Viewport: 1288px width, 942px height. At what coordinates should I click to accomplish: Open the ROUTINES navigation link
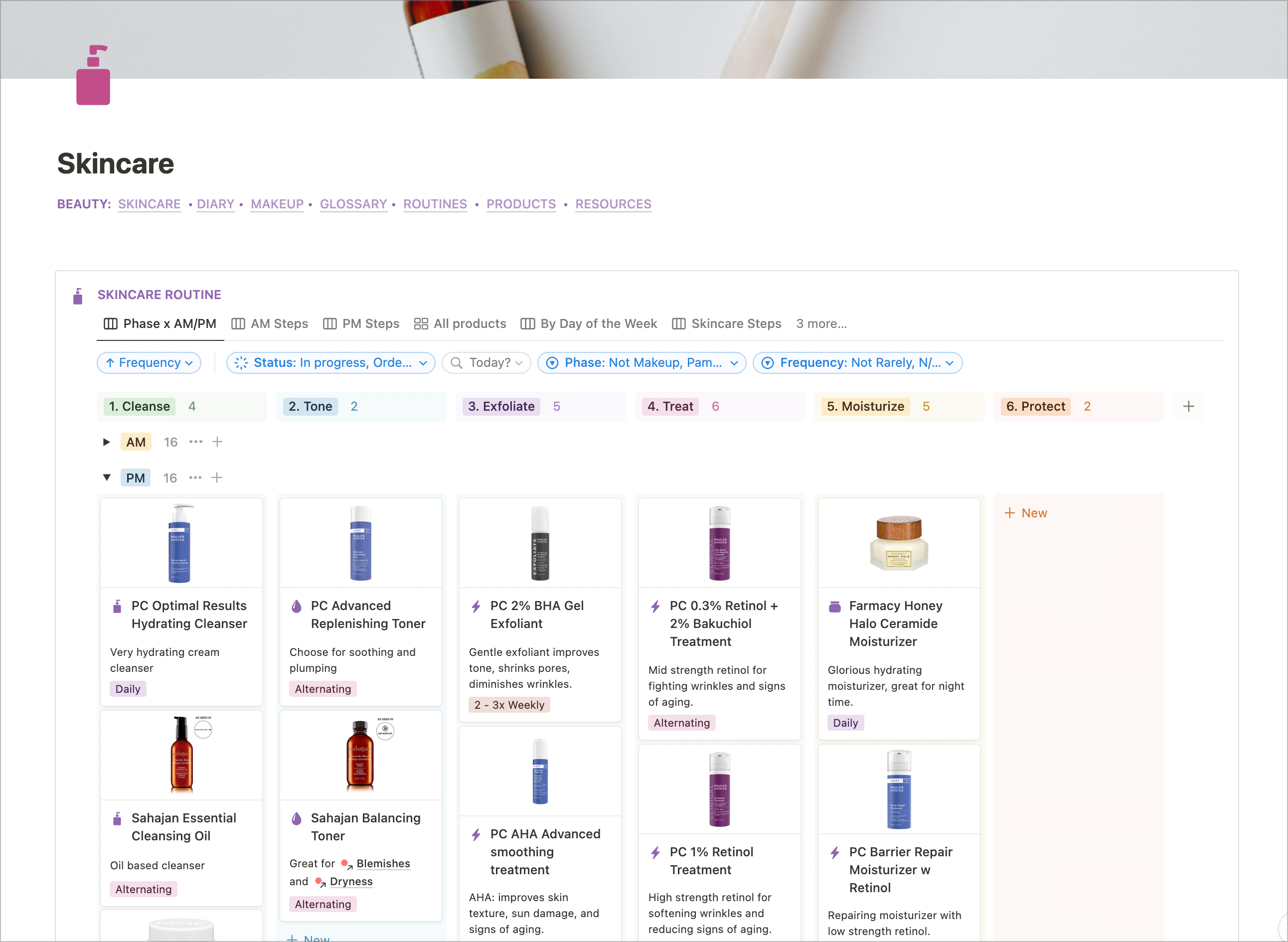435,204
